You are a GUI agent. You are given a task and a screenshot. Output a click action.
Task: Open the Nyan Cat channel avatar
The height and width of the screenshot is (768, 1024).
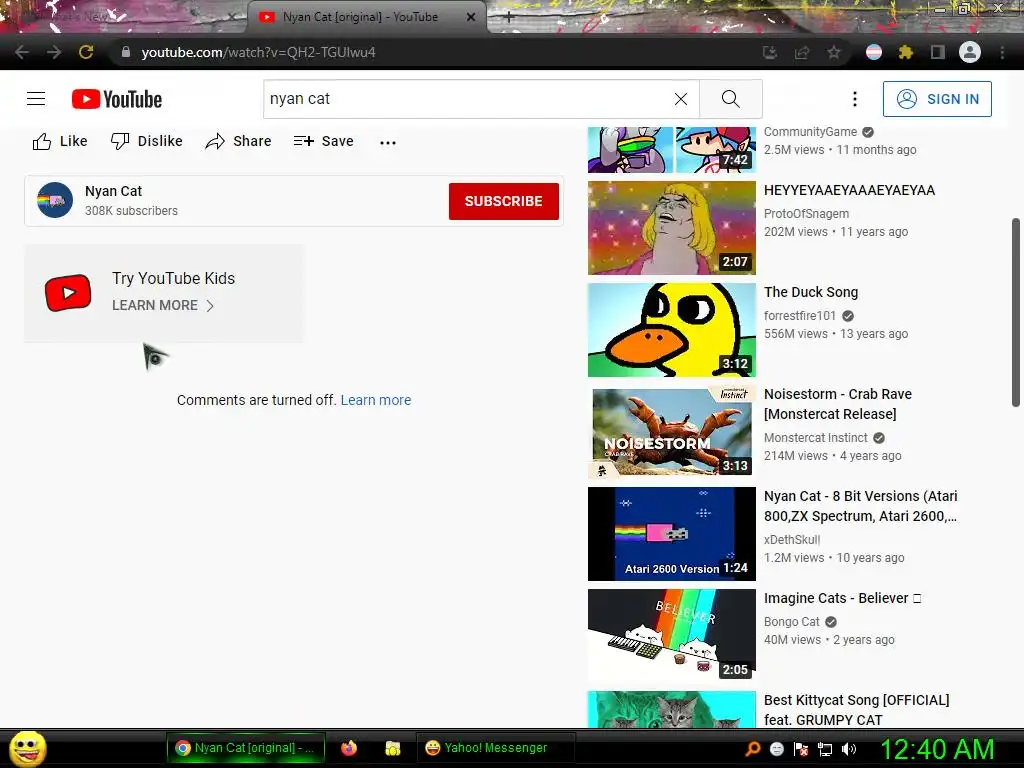tap(55, 200)
